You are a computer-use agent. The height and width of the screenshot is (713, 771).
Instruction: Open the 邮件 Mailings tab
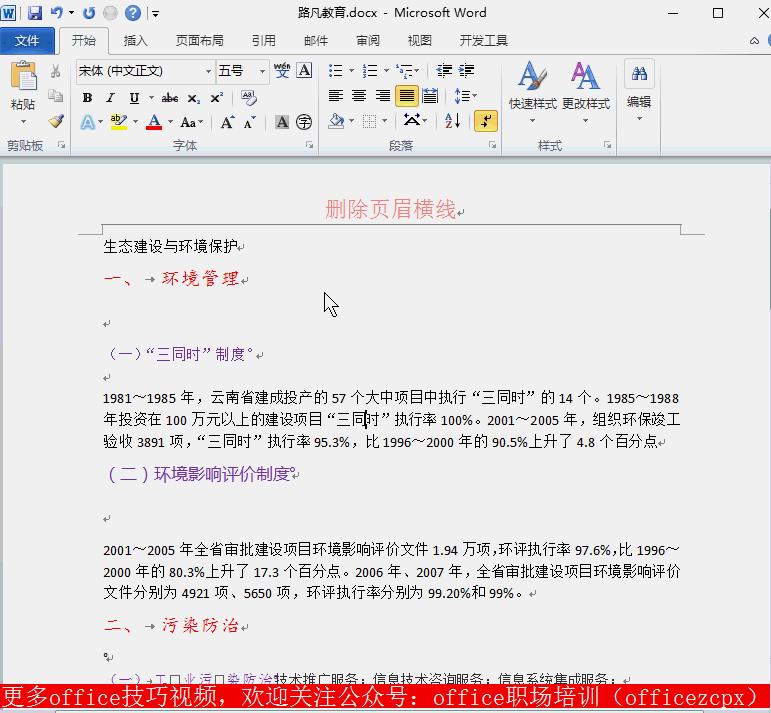point(316,40)
